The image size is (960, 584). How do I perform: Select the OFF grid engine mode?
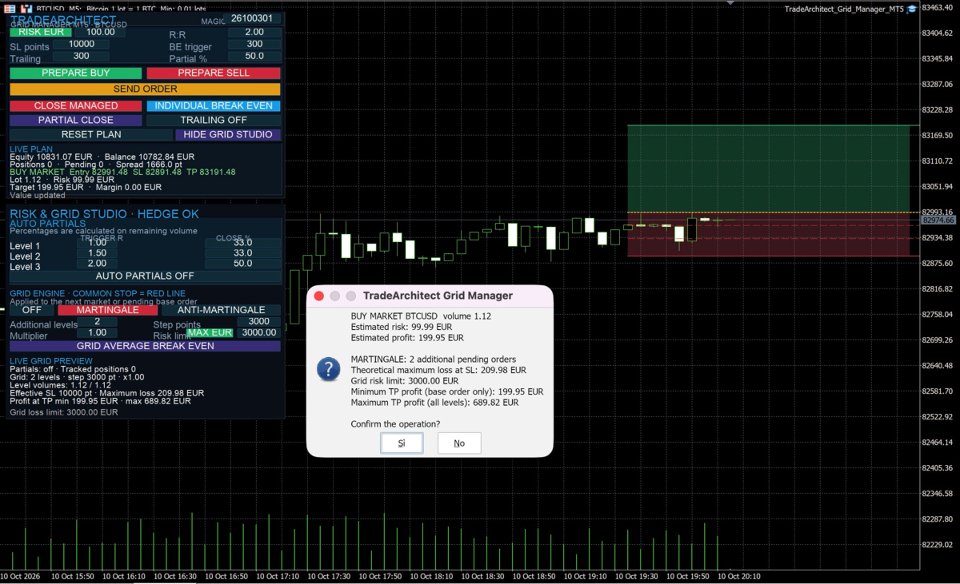click(x=32, y=310)
